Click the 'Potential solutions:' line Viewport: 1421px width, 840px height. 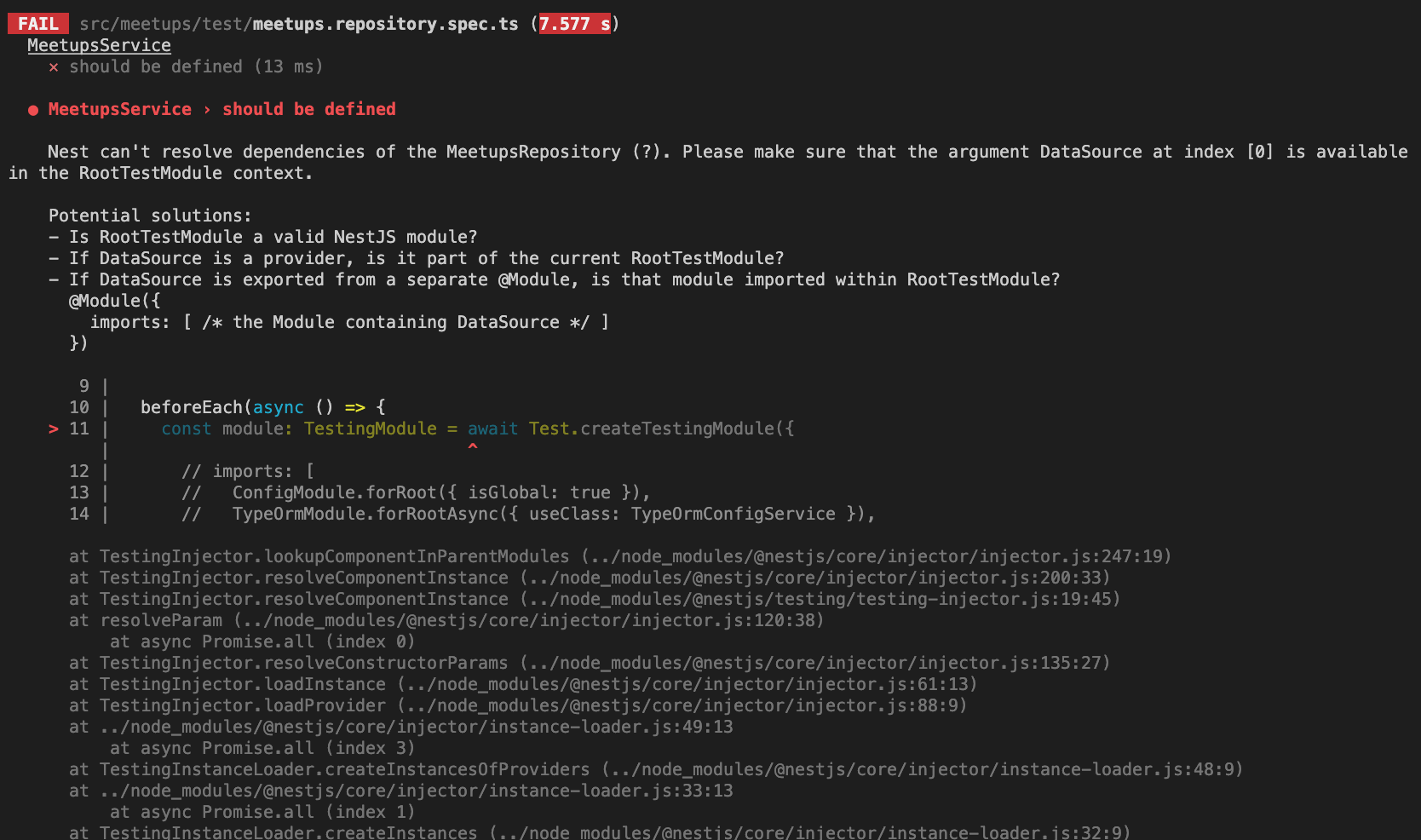click(150, 216)
